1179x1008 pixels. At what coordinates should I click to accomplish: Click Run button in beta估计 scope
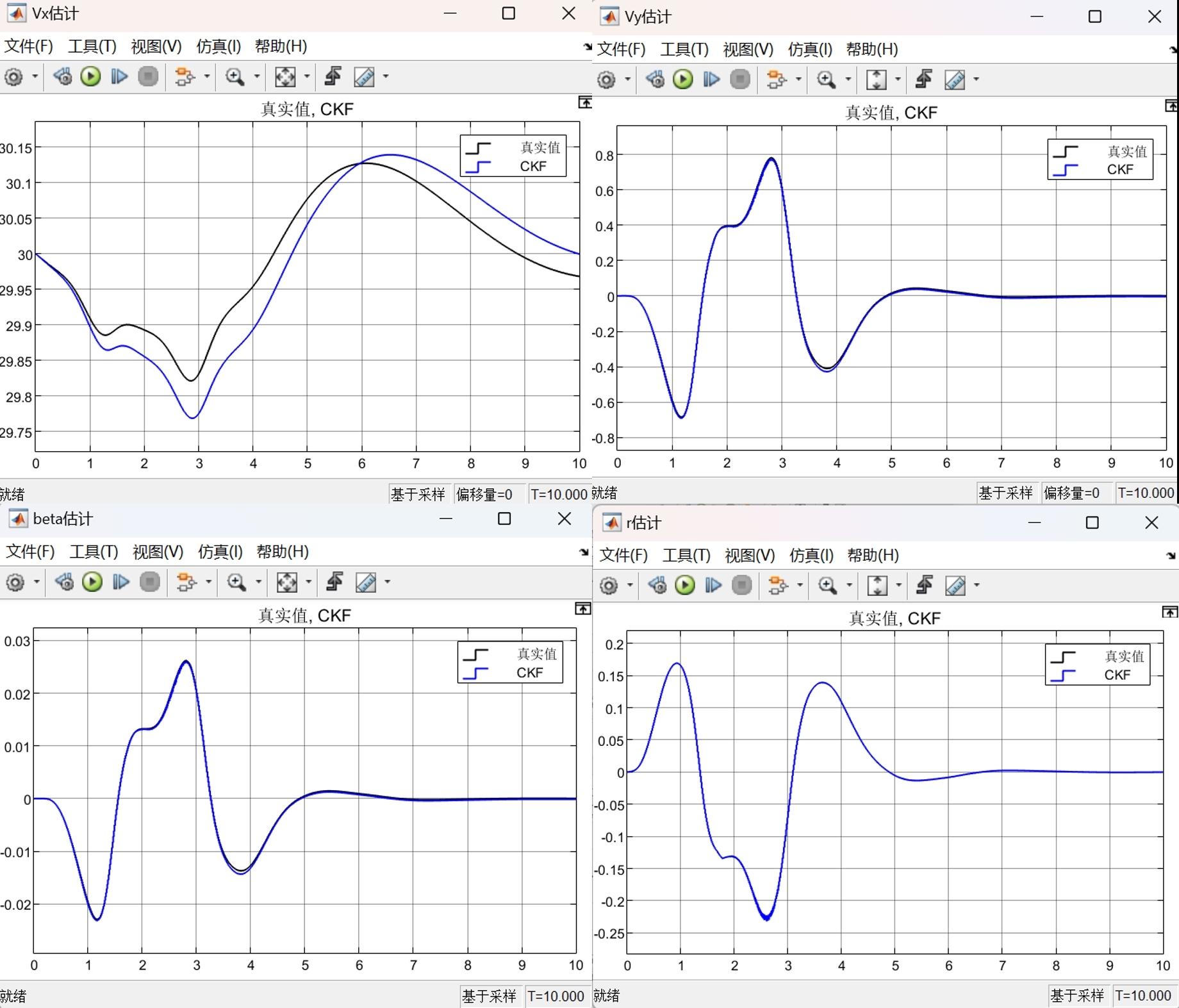pyautogui.click(x=92, y=582)
